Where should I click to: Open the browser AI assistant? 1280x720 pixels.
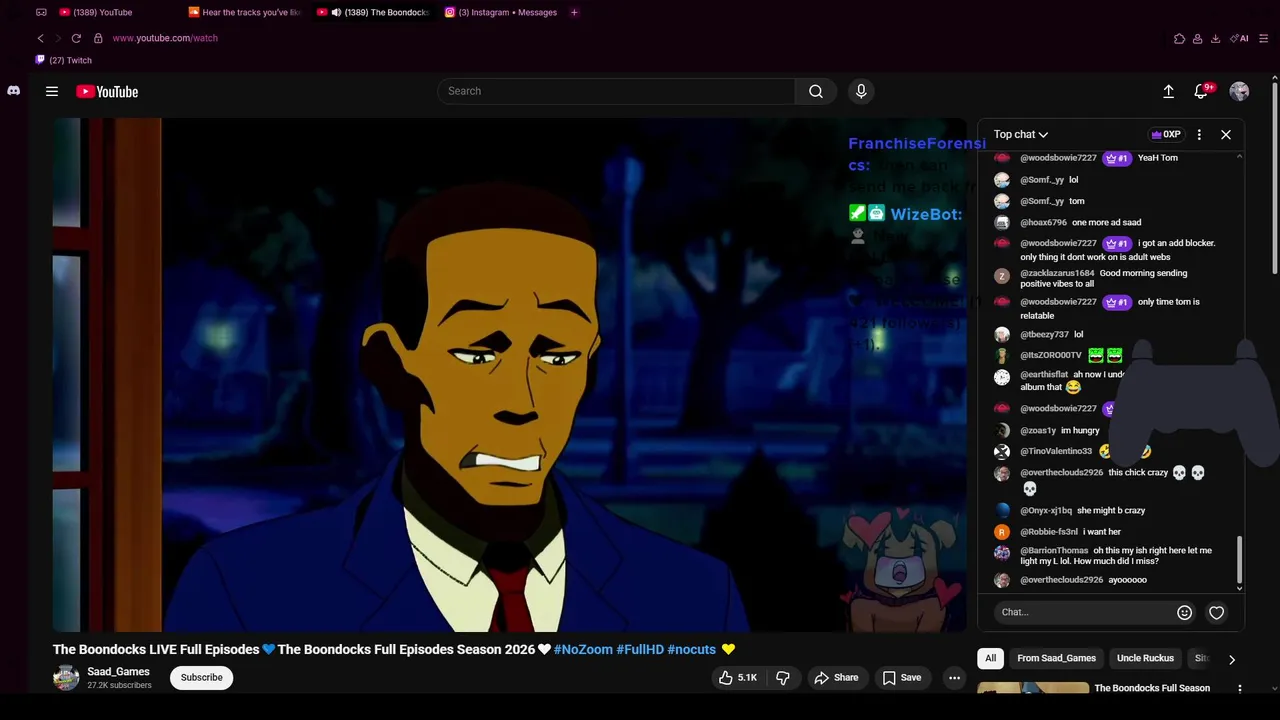[x=1240, y=38]
